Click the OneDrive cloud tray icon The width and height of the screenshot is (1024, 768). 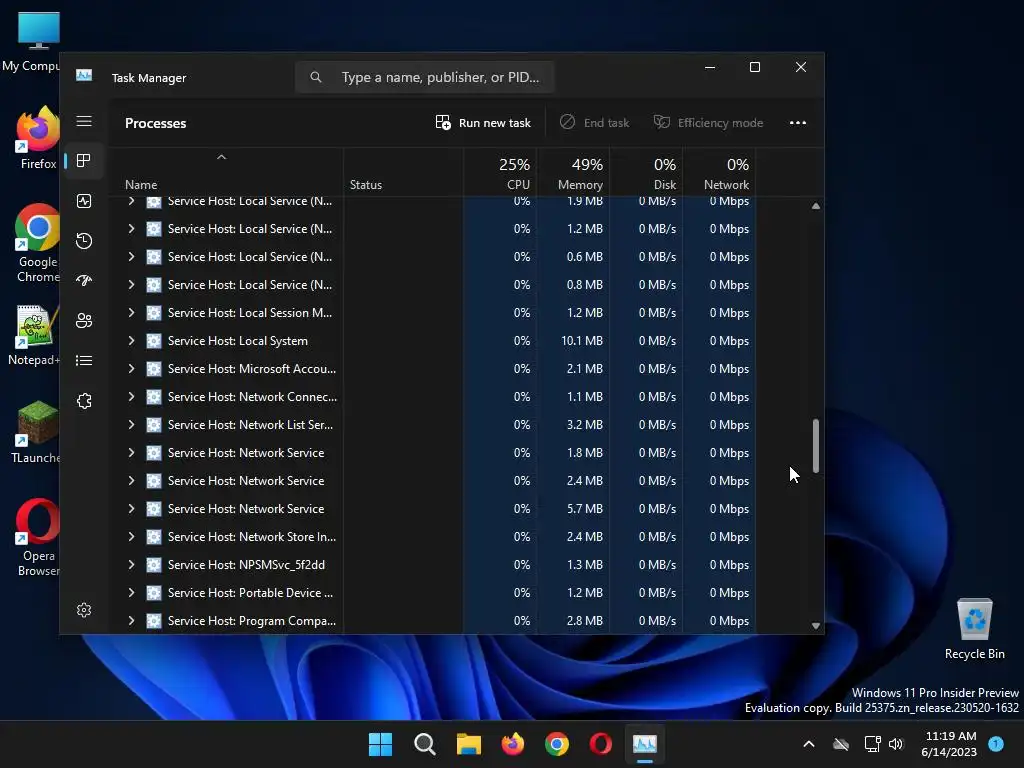pyautogui.click(x=841, y=744)
